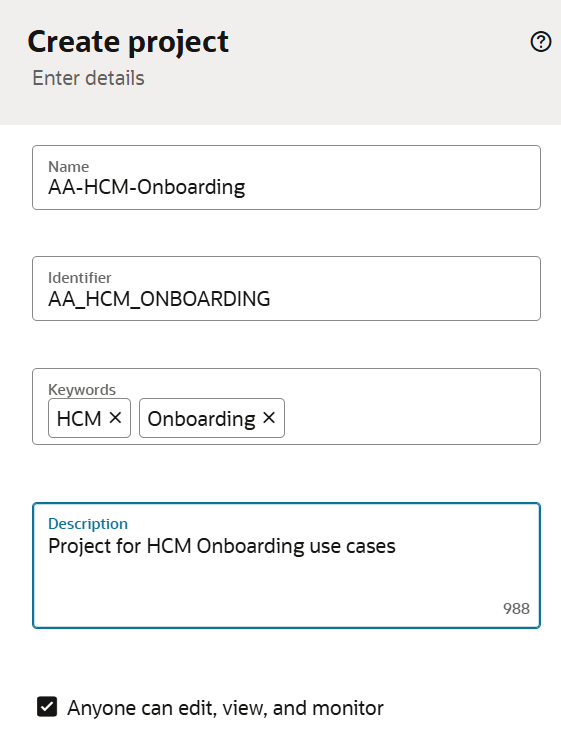Screen dimensions: 561x742
Task: Click the Identifier input field
Action: tap(286, 289)
